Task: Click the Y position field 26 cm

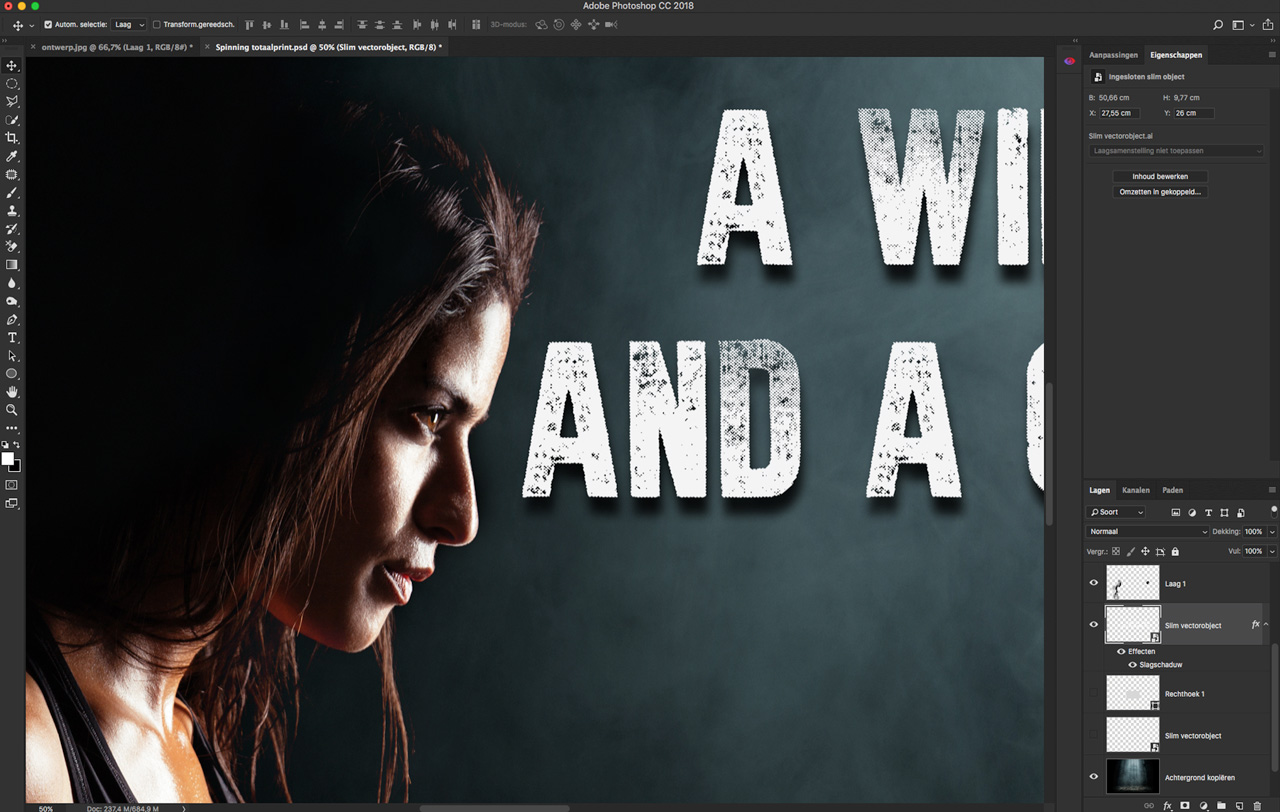Action: click(x=1193, y=113)
